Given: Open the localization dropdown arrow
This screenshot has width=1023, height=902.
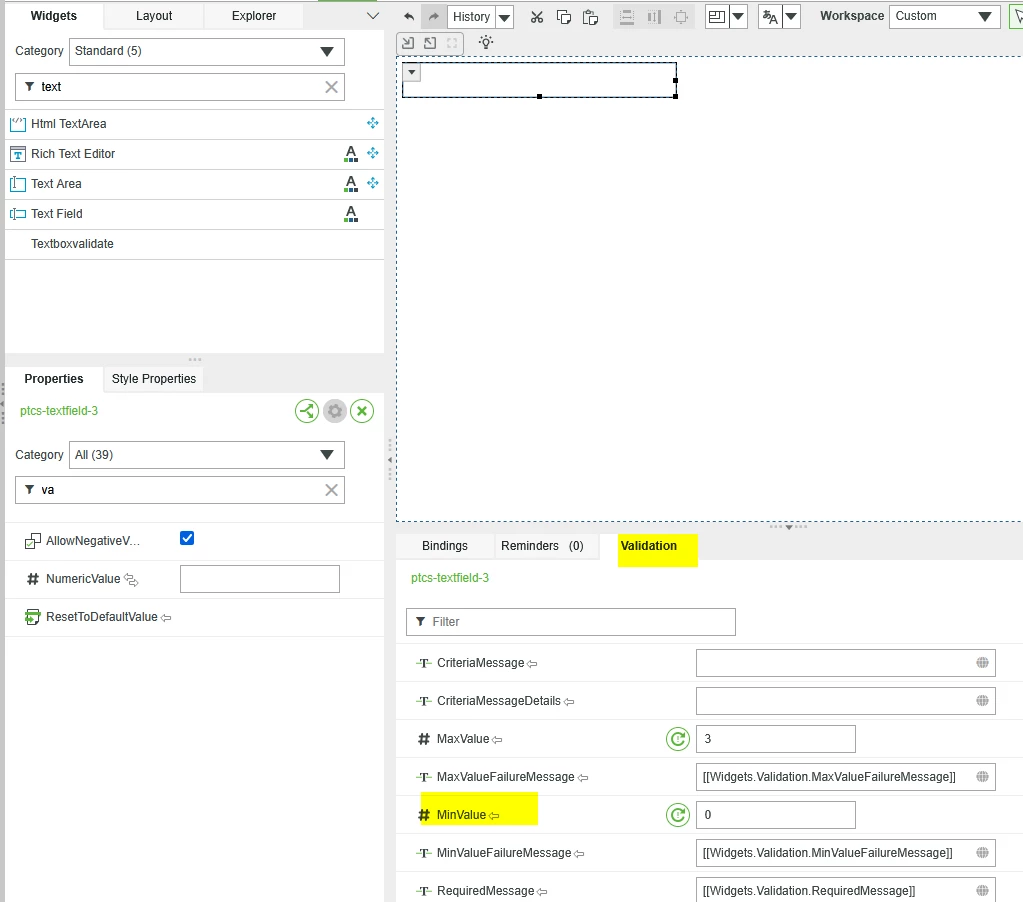Looking at the screenshot, I should coord(791,17).
